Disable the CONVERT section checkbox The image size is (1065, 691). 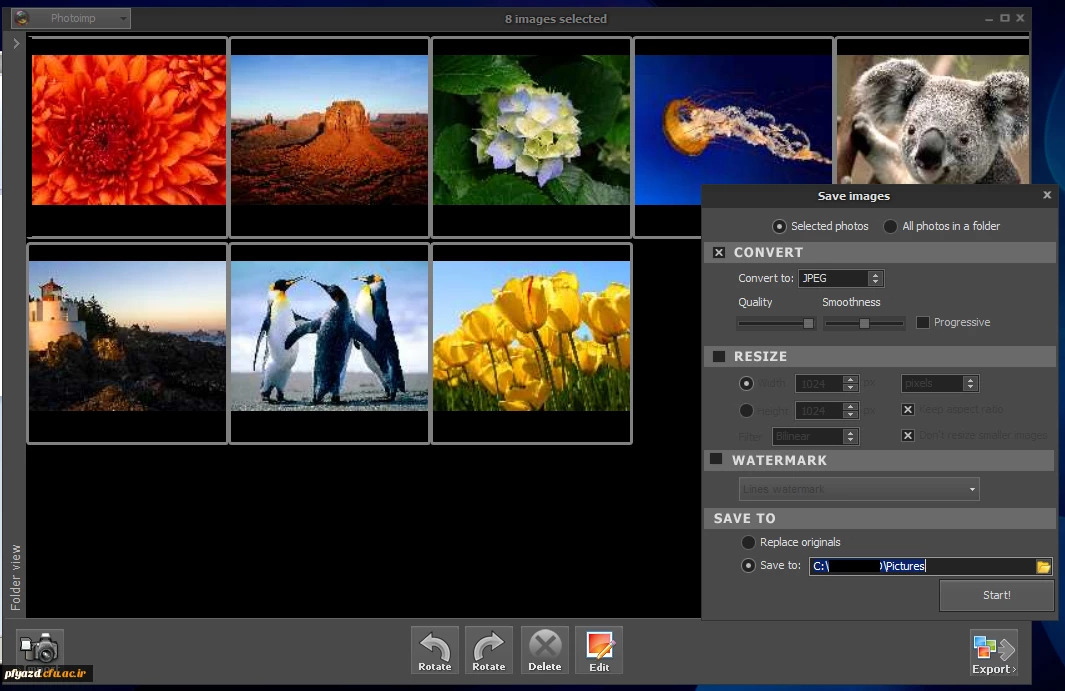(719, 253)
